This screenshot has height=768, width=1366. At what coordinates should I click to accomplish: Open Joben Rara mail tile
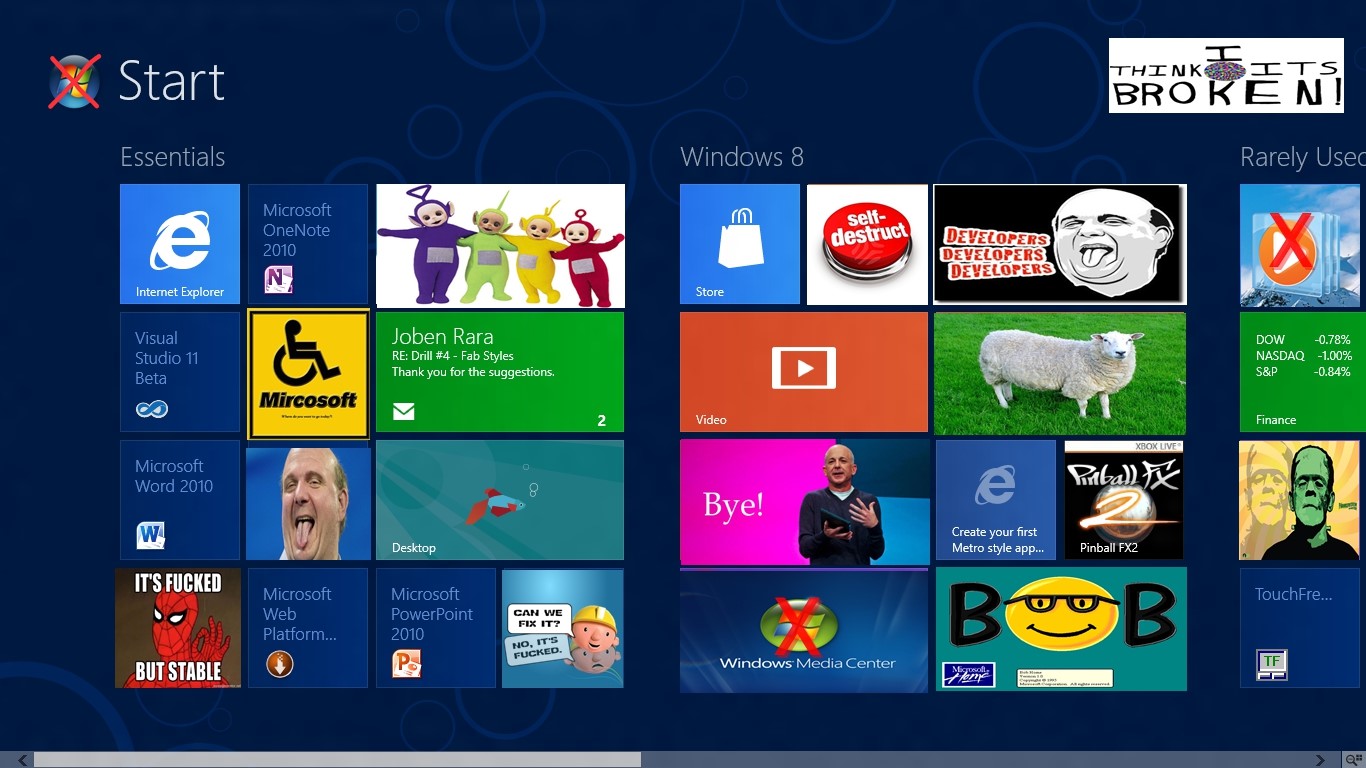point(500,372)
